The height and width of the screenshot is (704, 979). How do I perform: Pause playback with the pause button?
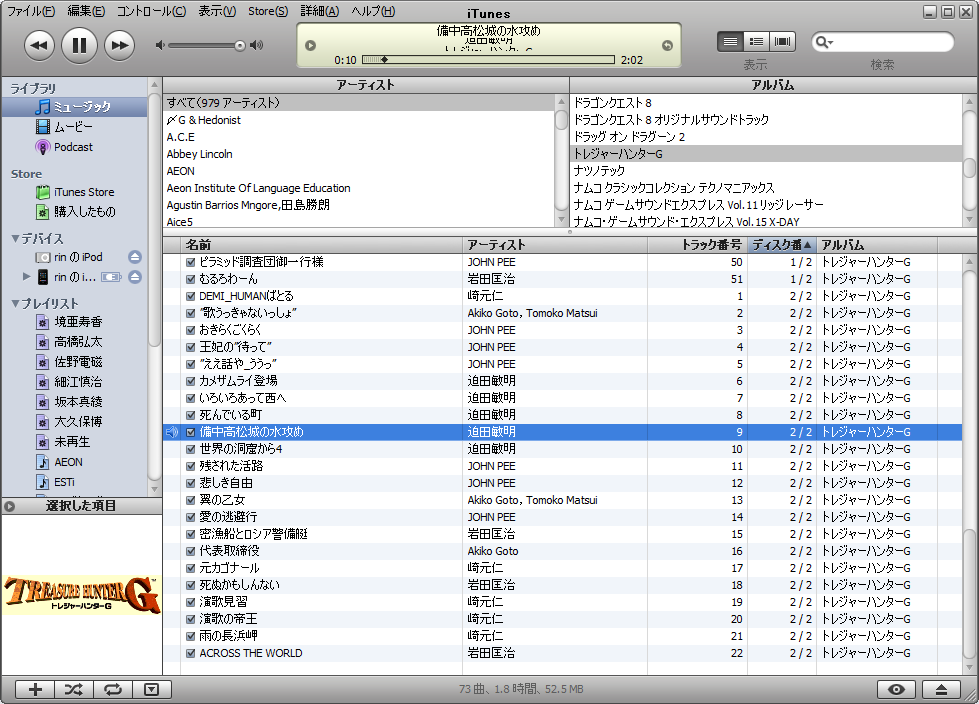click(79, 45)
